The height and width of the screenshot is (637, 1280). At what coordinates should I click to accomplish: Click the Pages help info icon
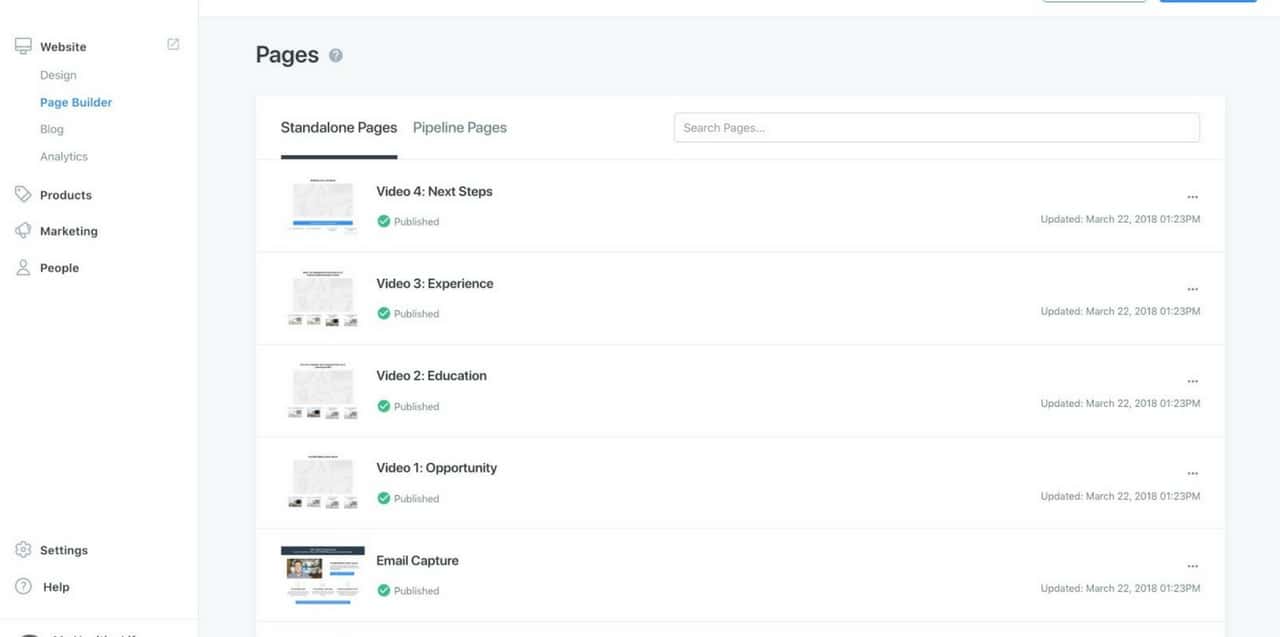point(336,56)
